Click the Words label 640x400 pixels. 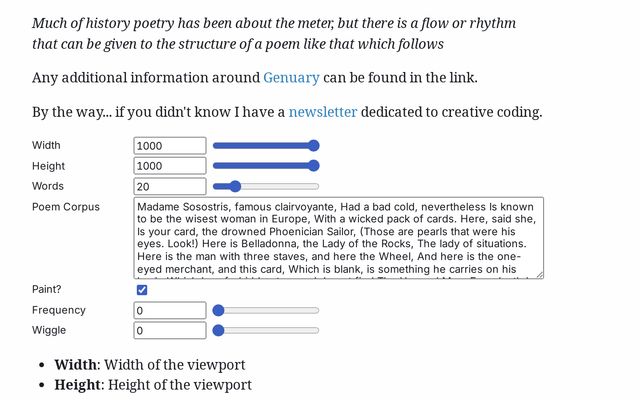(48, 186)
